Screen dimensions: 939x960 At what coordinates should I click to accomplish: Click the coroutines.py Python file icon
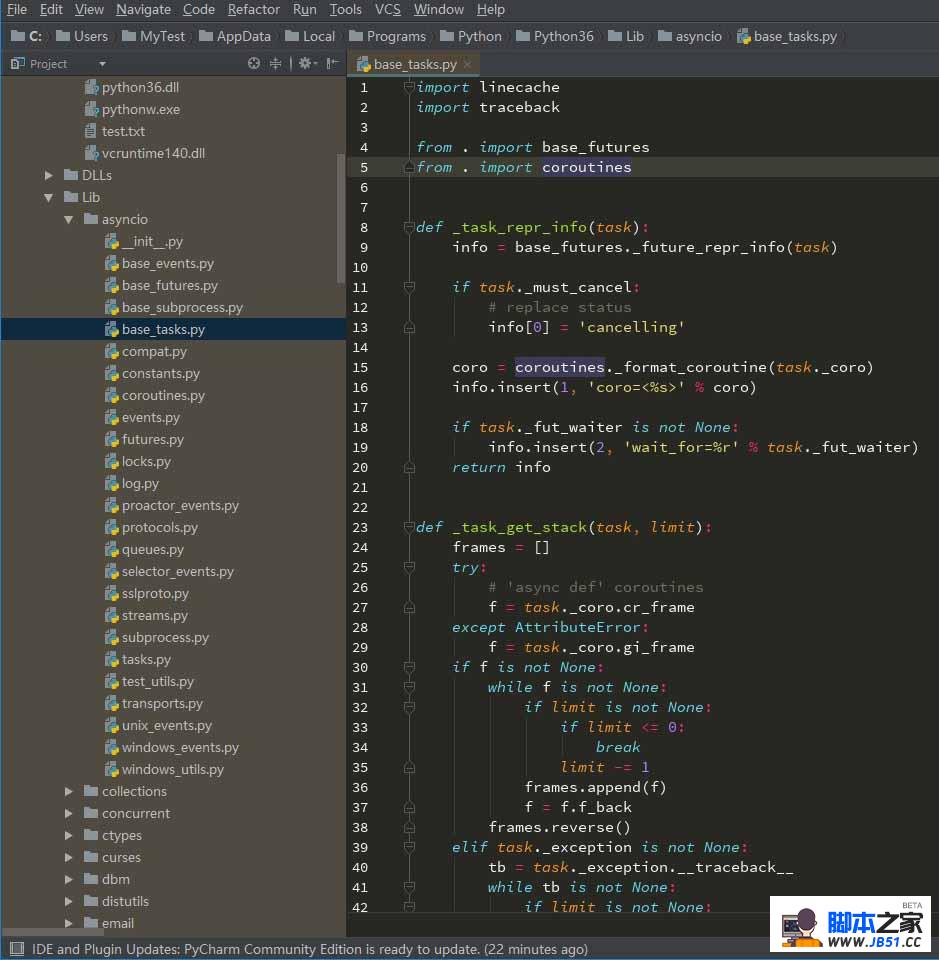111,396
